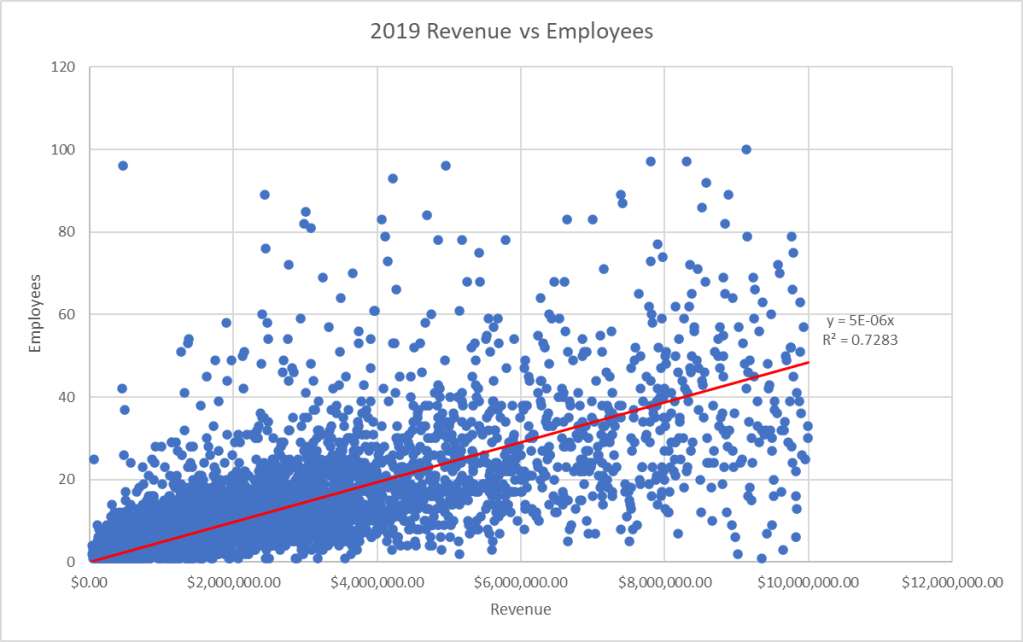Click the 100 label on vertical axis

[x=67, y=149]
